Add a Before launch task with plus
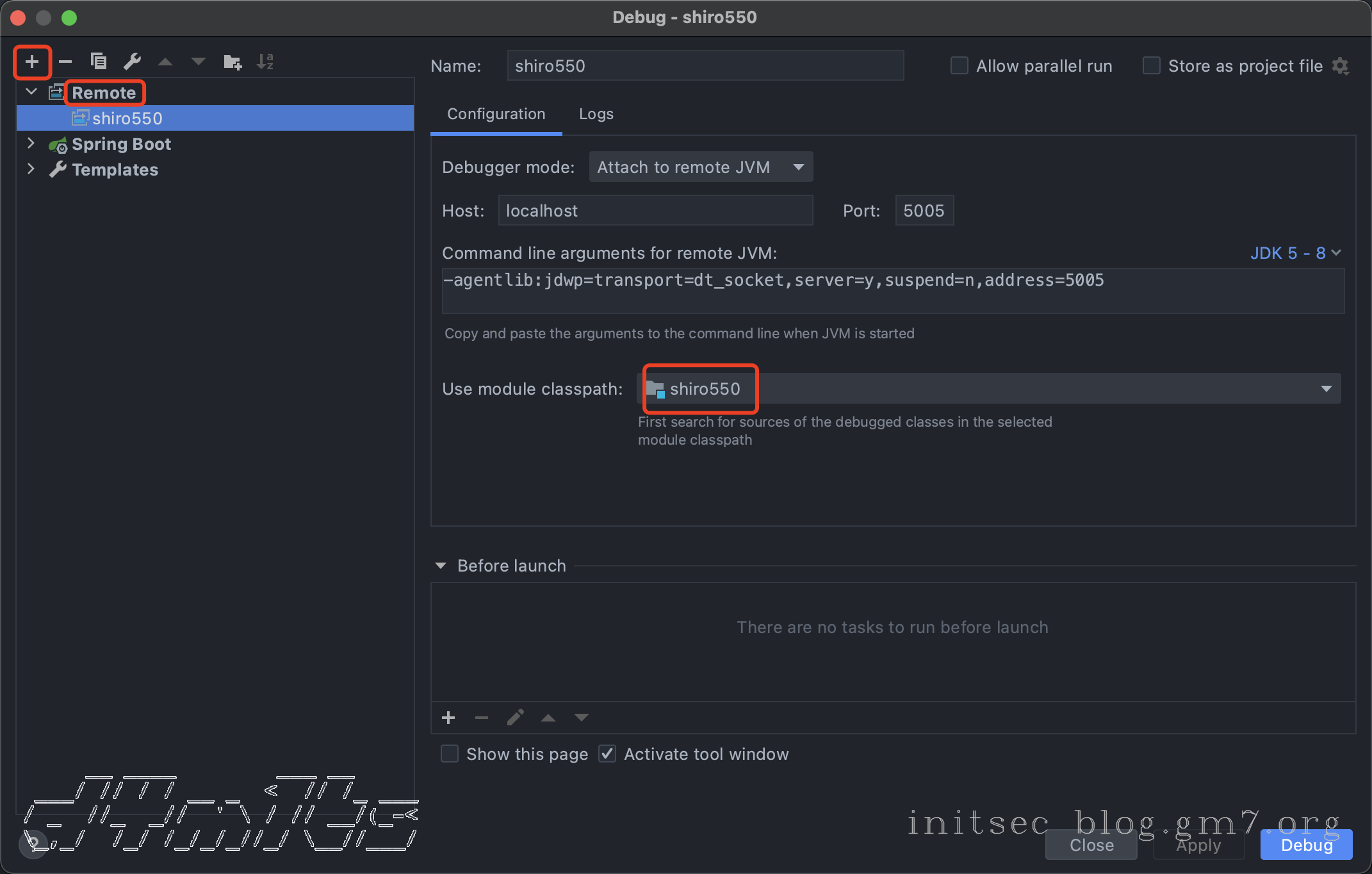 (448, 718)
